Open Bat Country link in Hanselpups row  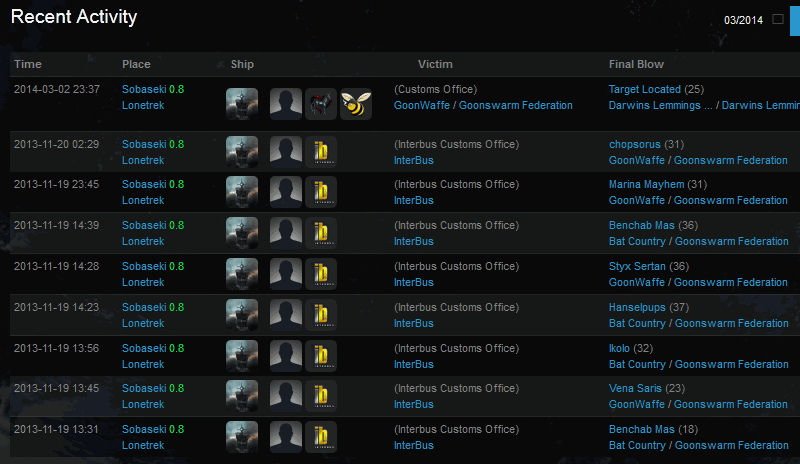click(x=637, y=324)
